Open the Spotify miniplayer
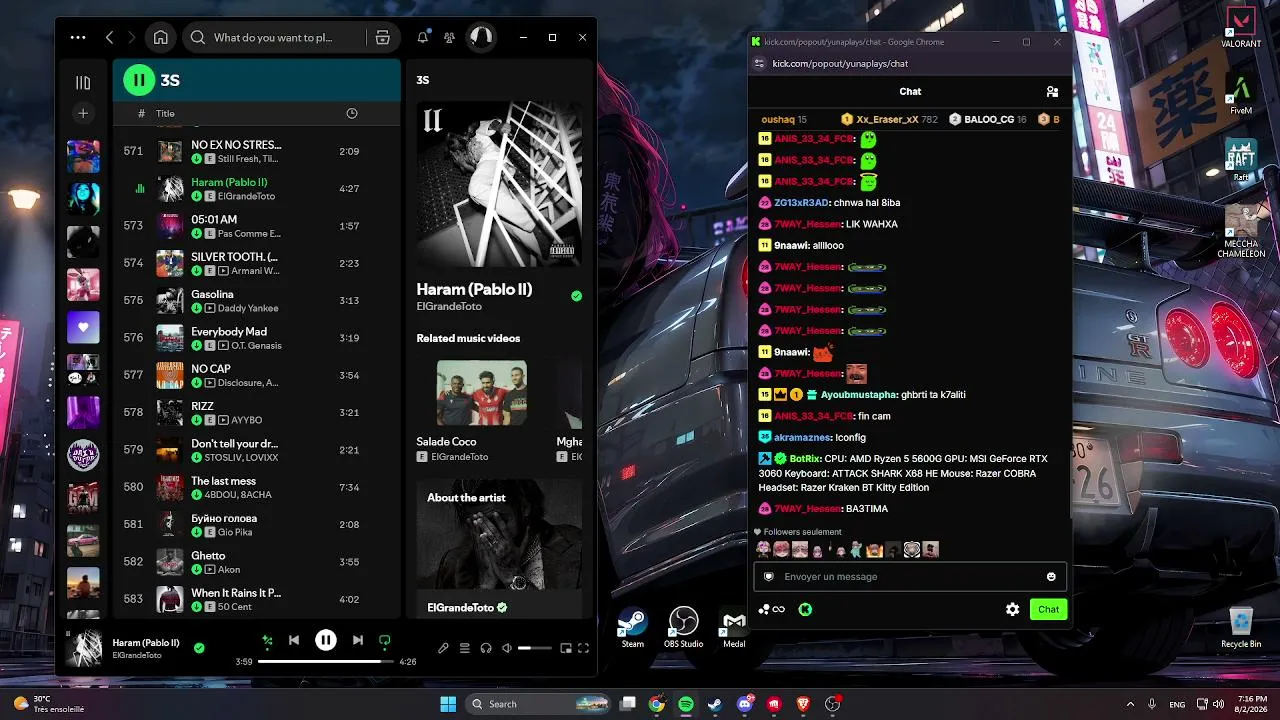Image resolution: width=1280 pixels, height=720 pixels. coord(566,648)
